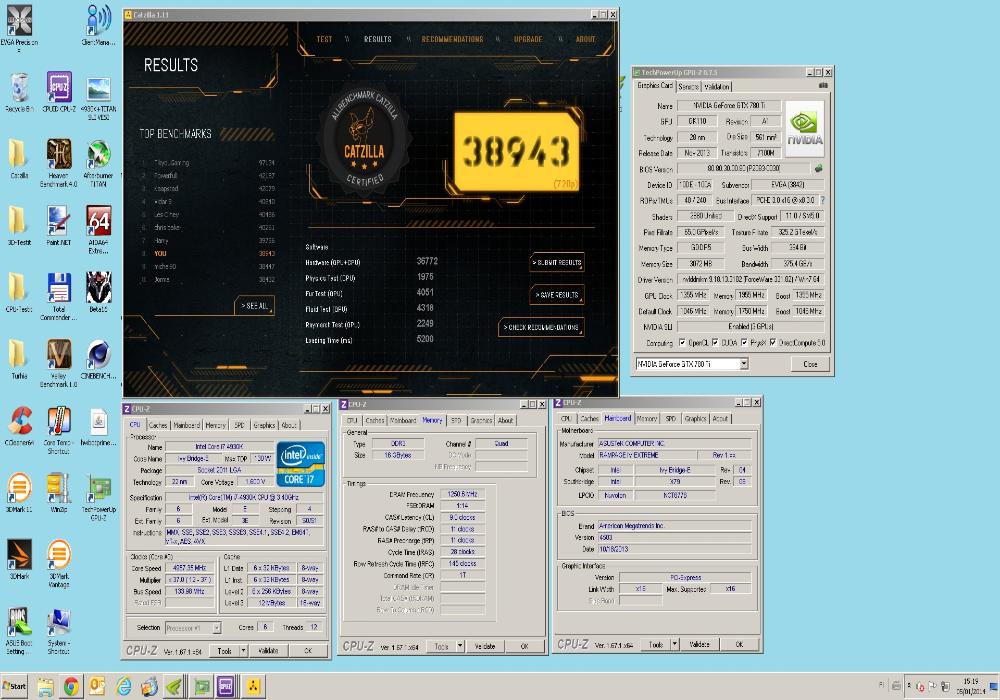1000x700 pixels.
Task: Open ASUS Boot Setting desktop shortcut
Action: point(19,631)
